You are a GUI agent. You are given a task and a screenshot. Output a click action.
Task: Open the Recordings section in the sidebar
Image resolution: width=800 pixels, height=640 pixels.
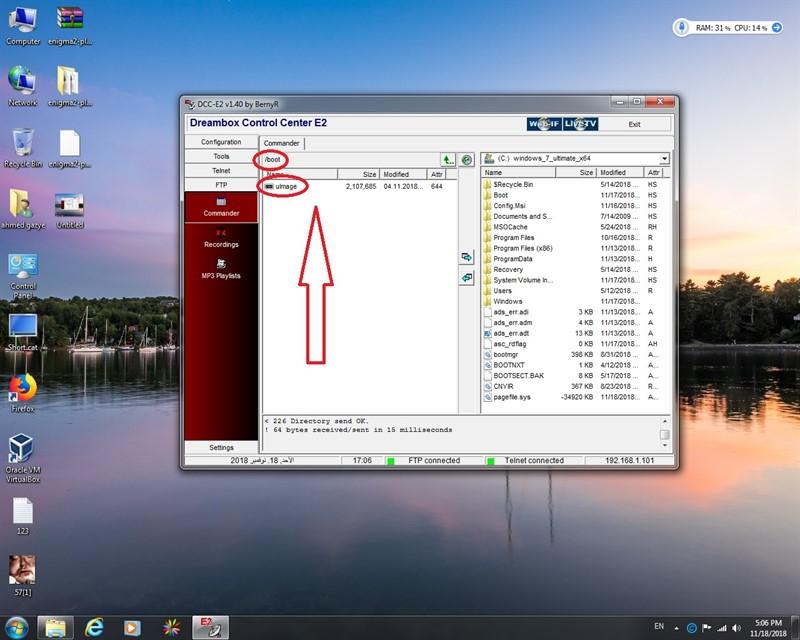(x=221, y=239)
